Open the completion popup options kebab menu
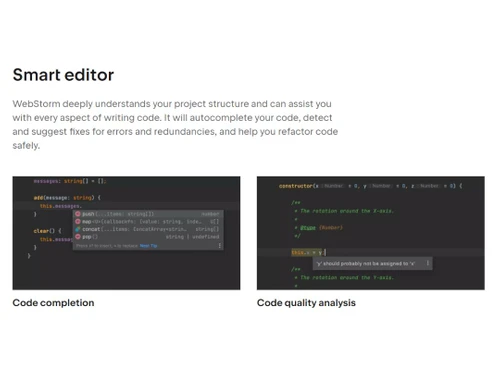This screenshot has width=500, height=375. (219, 246)
